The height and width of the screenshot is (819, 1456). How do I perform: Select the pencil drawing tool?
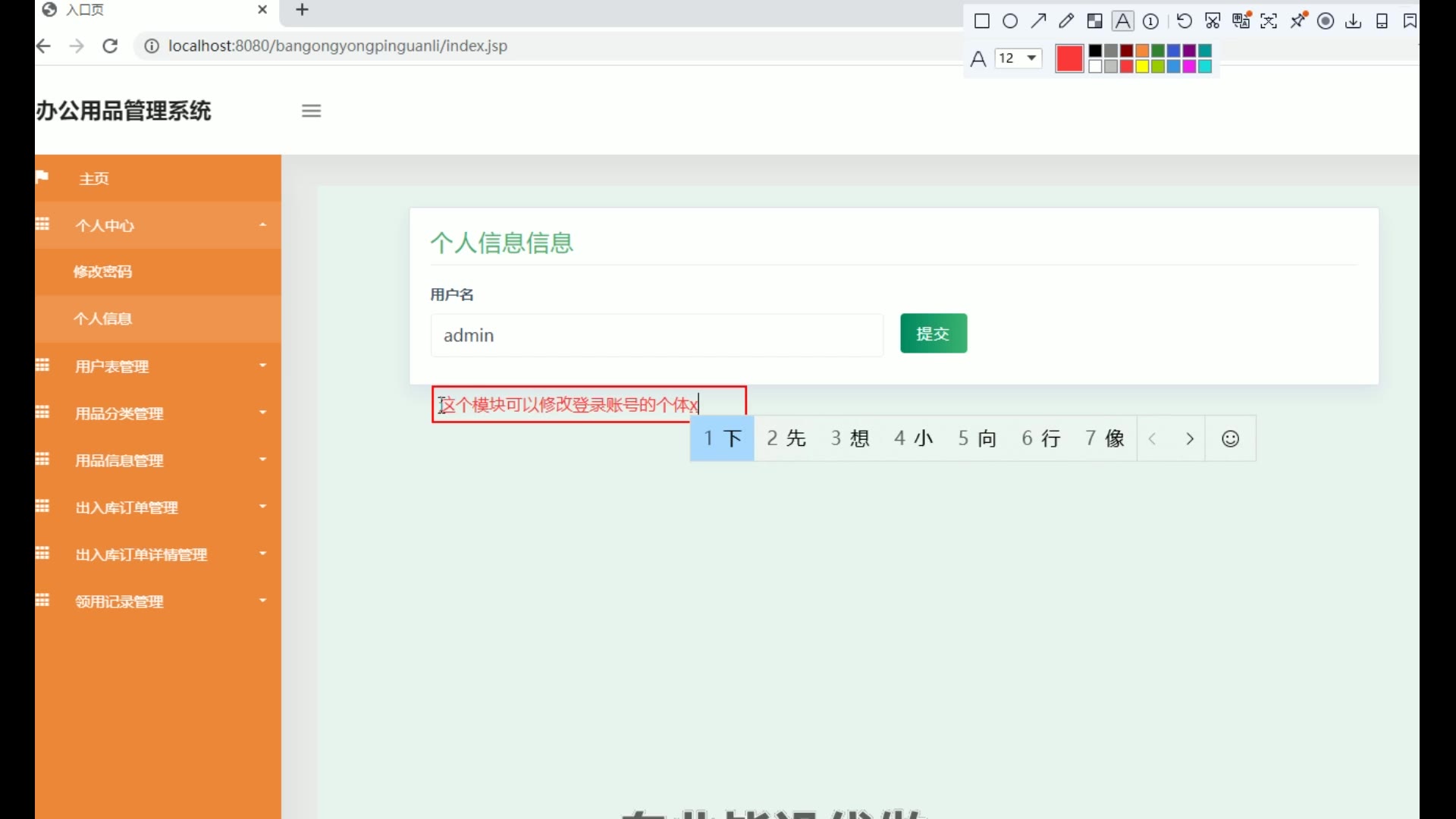point(1066,21)
